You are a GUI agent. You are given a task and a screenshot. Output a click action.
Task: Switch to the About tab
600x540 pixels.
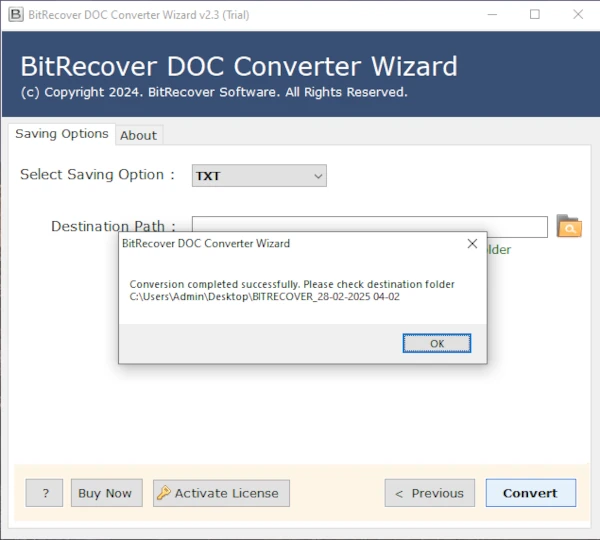pyautogui.click(x=139, y=135)
